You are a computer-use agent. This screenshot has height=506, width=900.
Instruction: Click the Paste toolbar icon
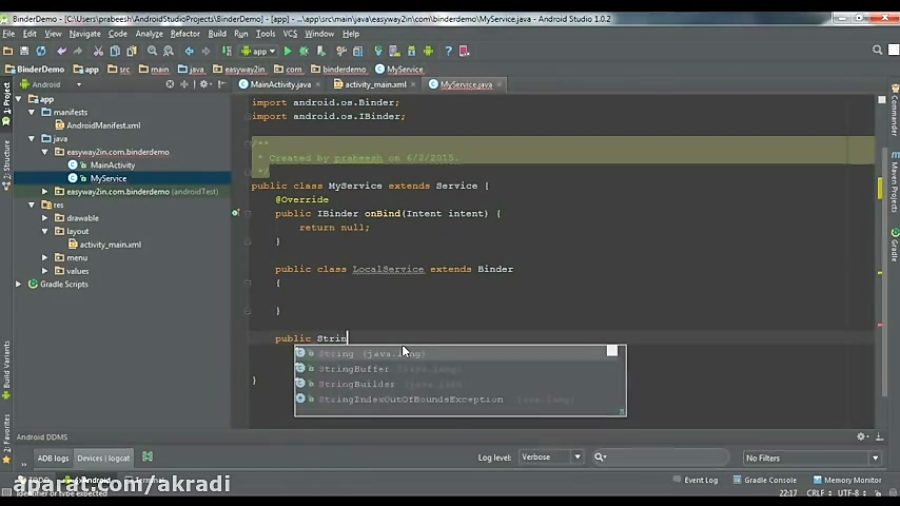(131, 51)
